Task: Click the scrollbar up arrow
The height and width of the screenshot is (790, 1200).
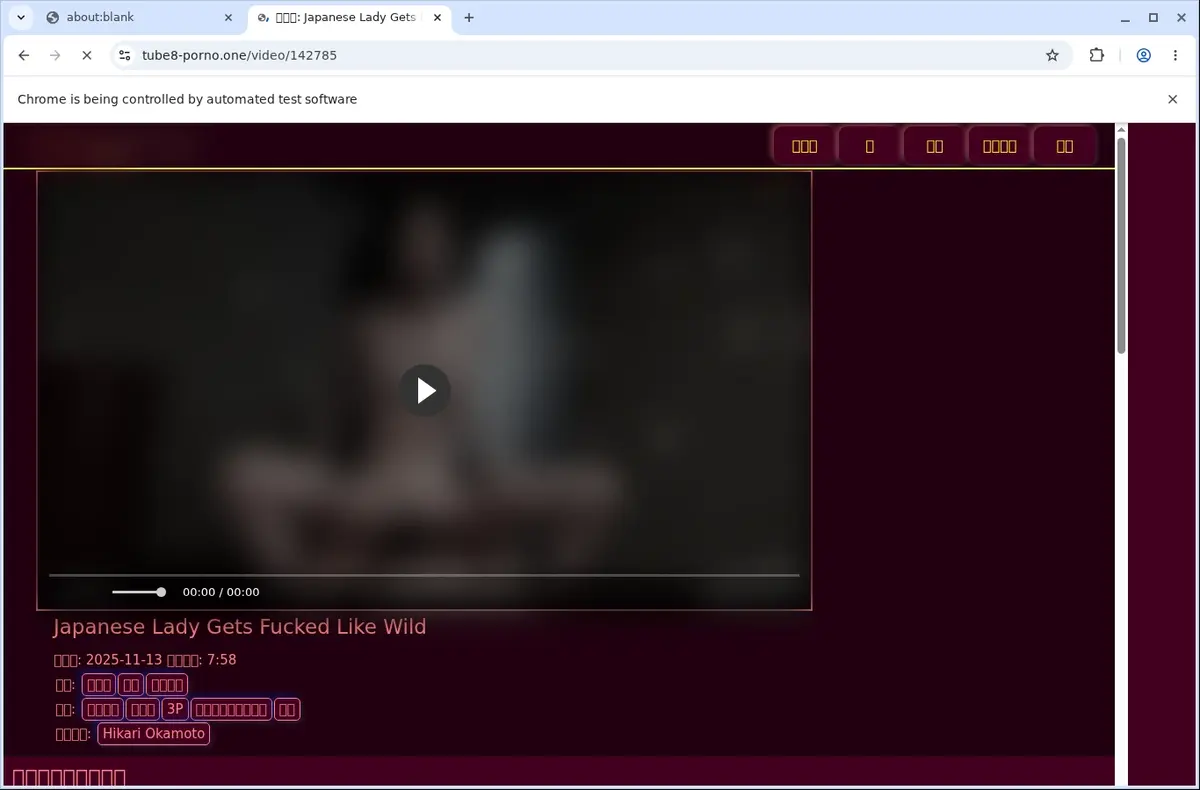Action: [1121, 129]
